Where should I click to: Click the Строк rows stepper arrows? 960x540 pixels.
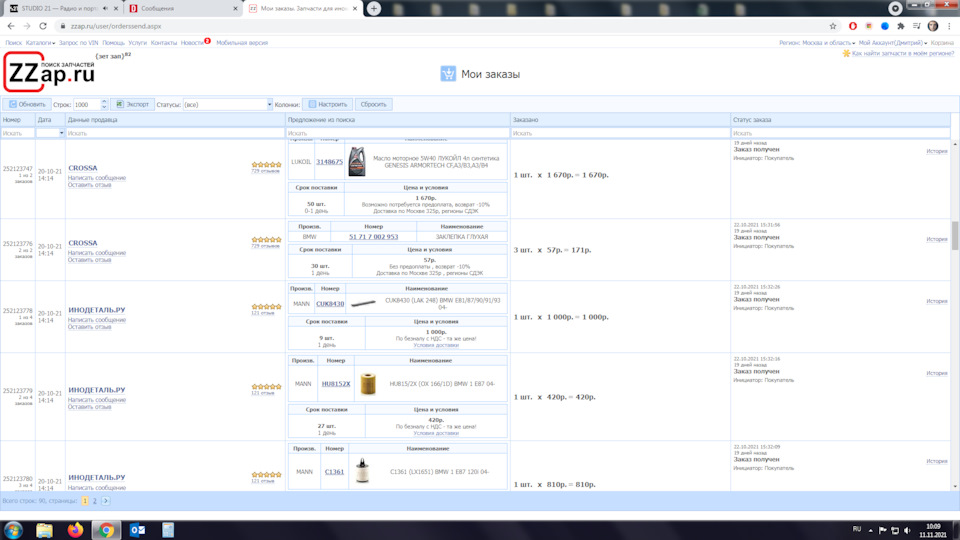(x=103, y=105)
